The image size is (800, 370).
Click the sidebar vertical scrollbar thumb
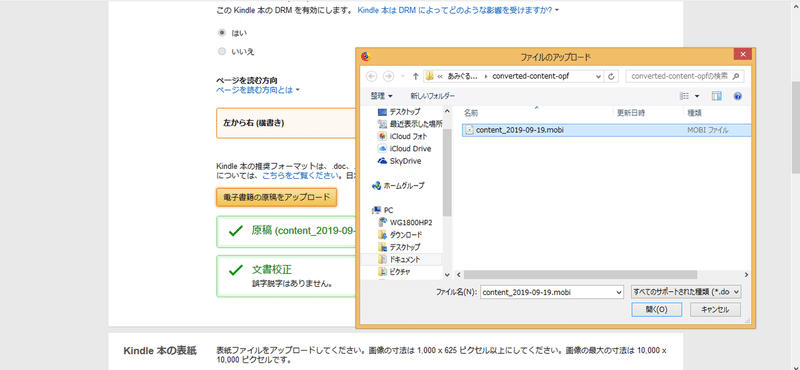tap(447, 172)
